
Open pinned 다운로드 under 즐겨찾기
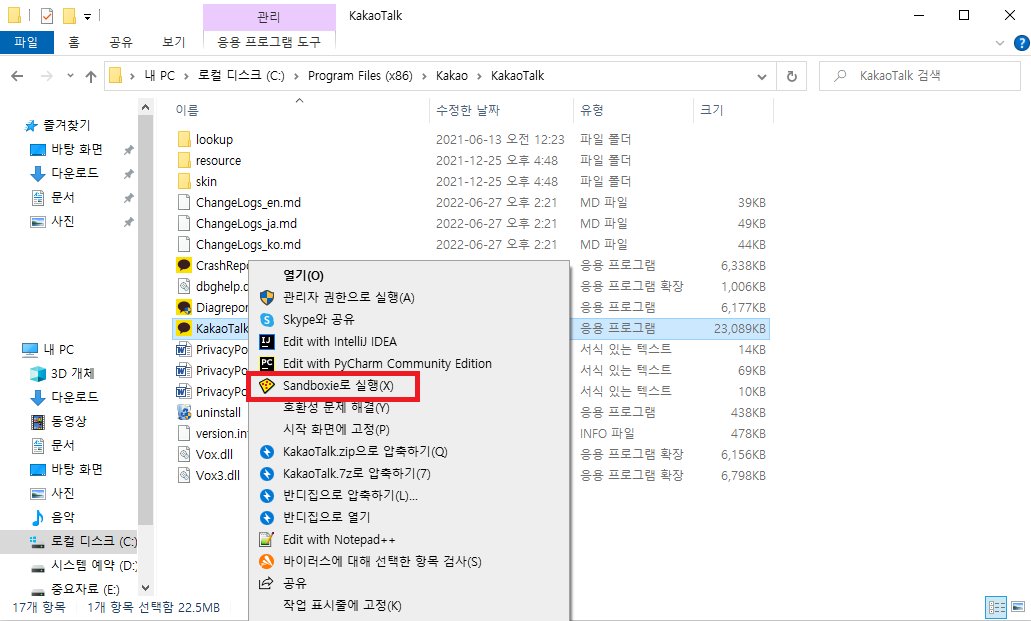(x=74, y=173)
